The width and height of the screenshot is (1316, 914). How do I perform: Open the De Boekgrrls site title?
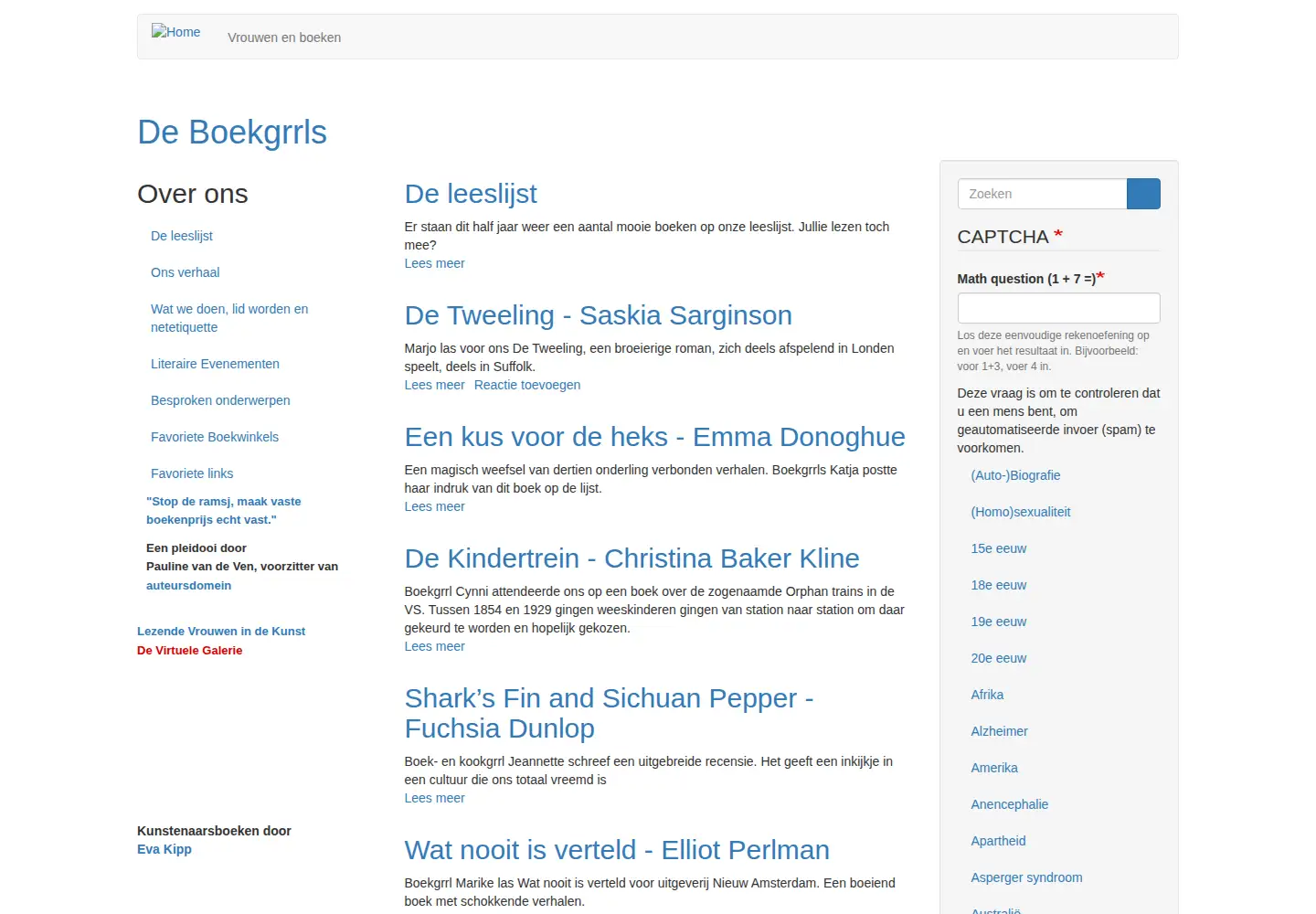pyautogui.click(x=232, y=133)
